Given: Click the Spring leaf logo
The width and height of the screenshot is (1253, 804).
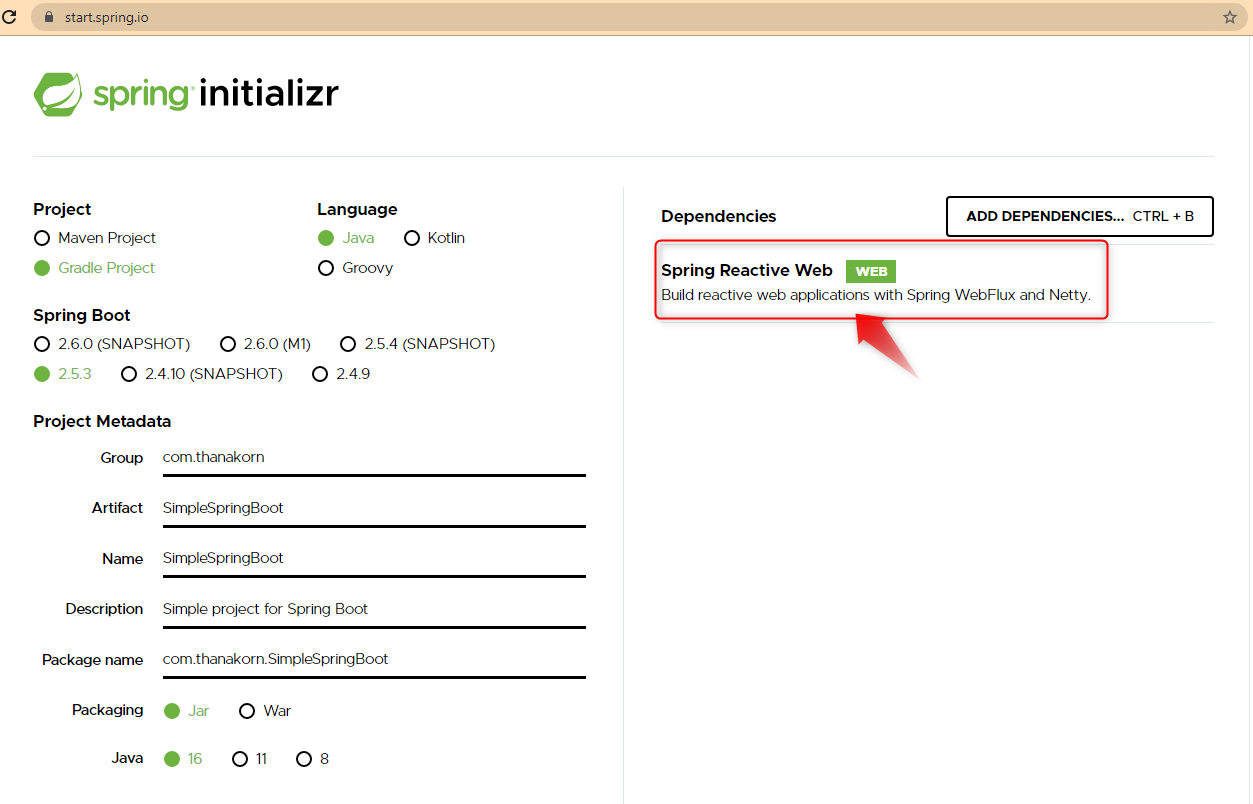Looking at the screenshot, I should click(x=60, y=92).
